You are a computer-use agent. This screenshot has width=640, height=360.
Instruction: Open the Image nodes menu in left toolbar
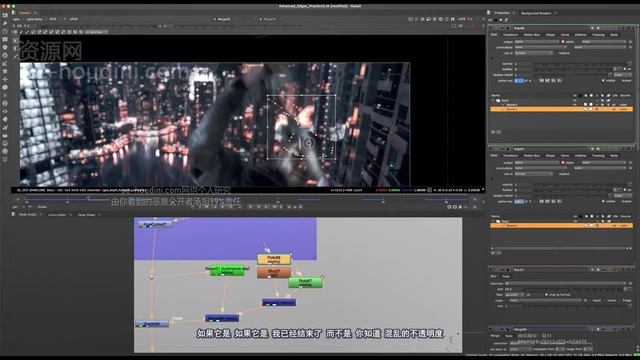[x=5, y=15]
